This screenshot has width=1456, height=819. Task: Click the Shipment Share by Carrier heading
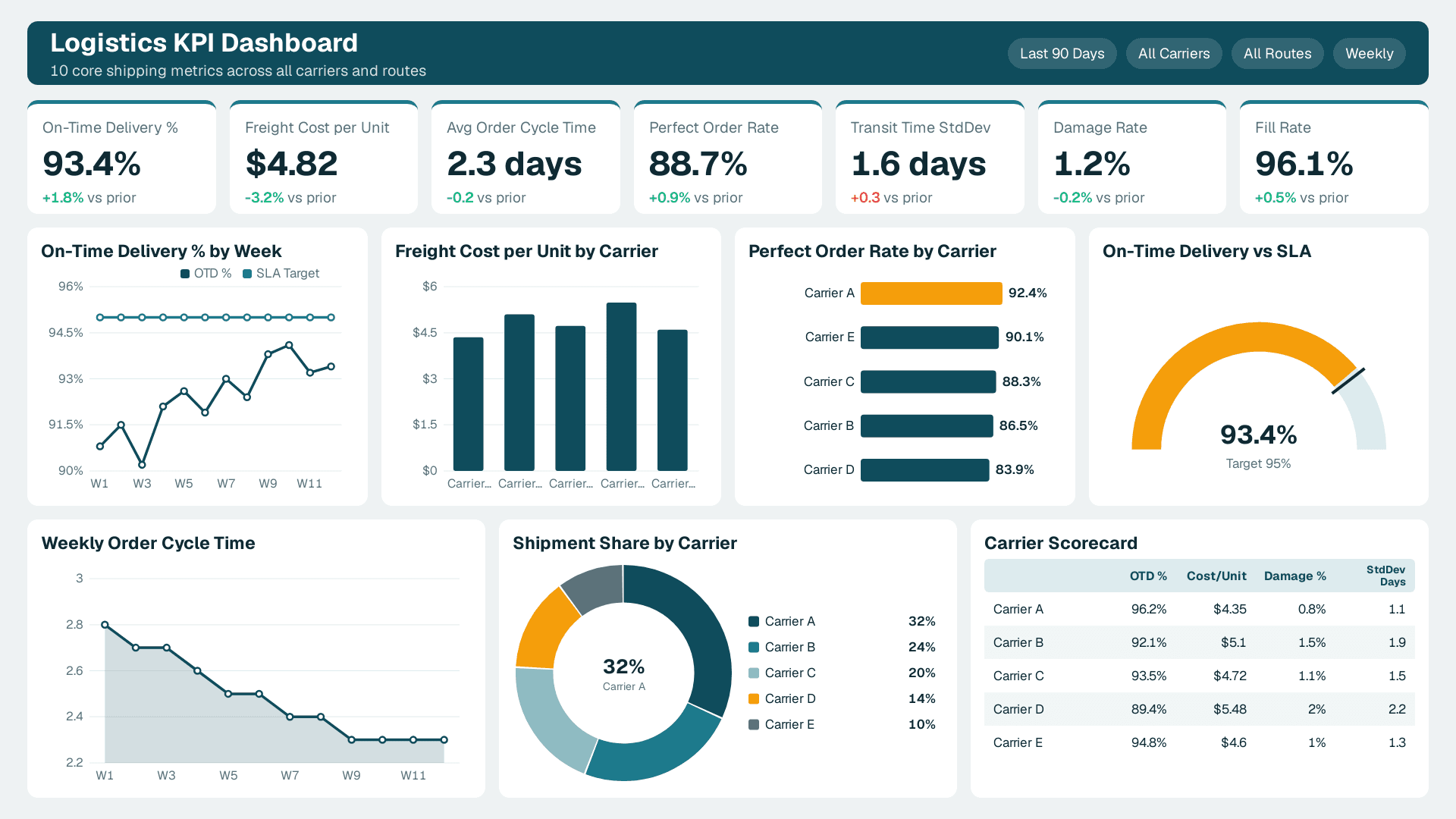click(x=625, y=544)
